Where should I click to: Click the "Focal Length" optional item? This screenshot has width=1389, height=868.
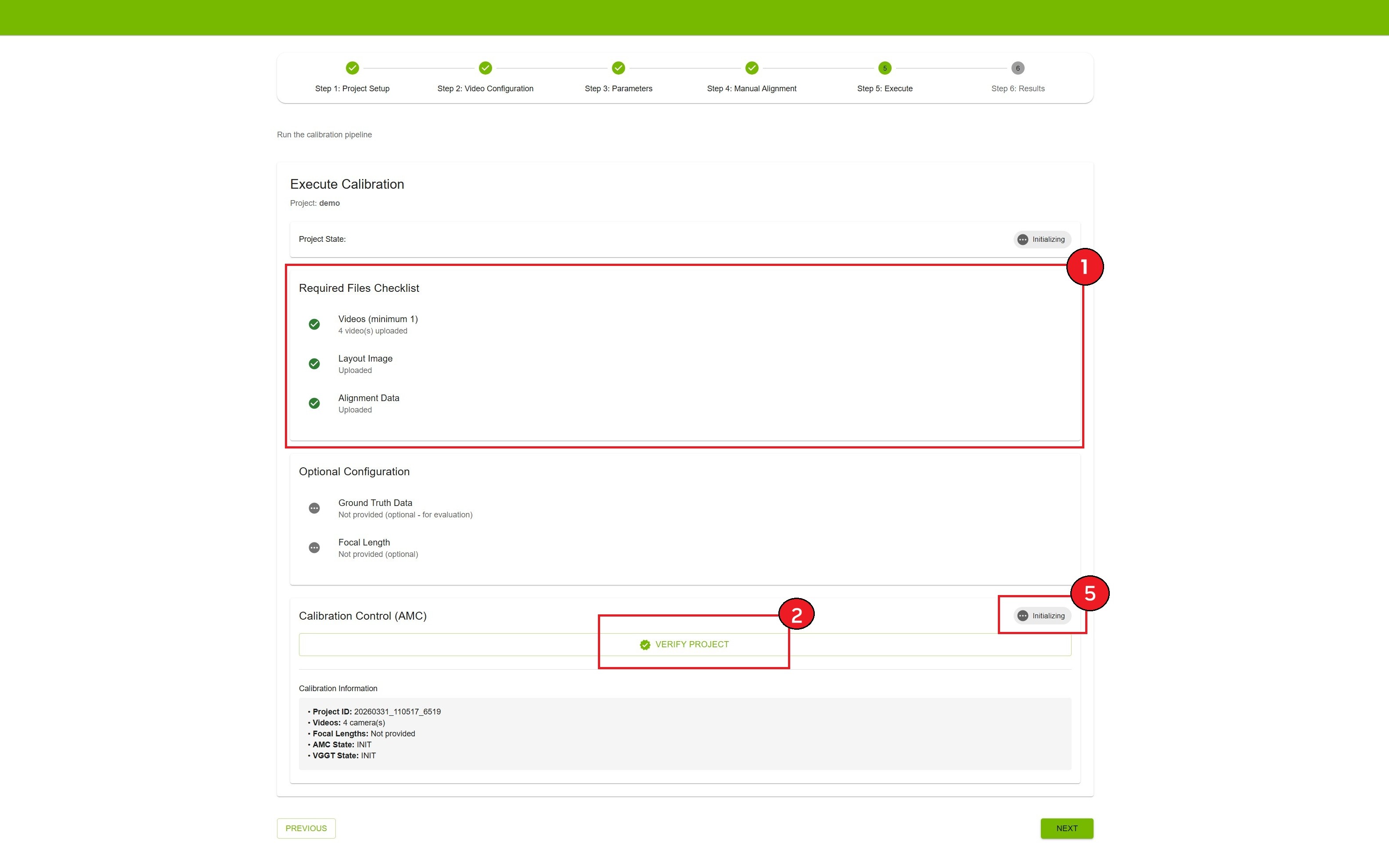364,542
